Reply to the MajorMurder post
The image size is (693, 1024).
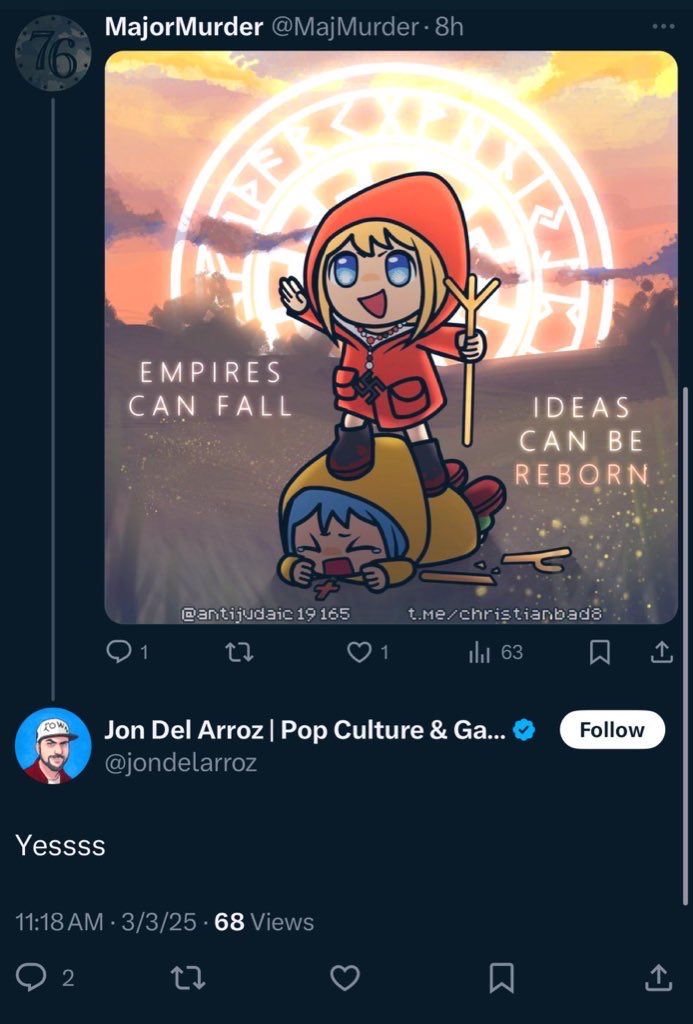(x=119, y=652)
